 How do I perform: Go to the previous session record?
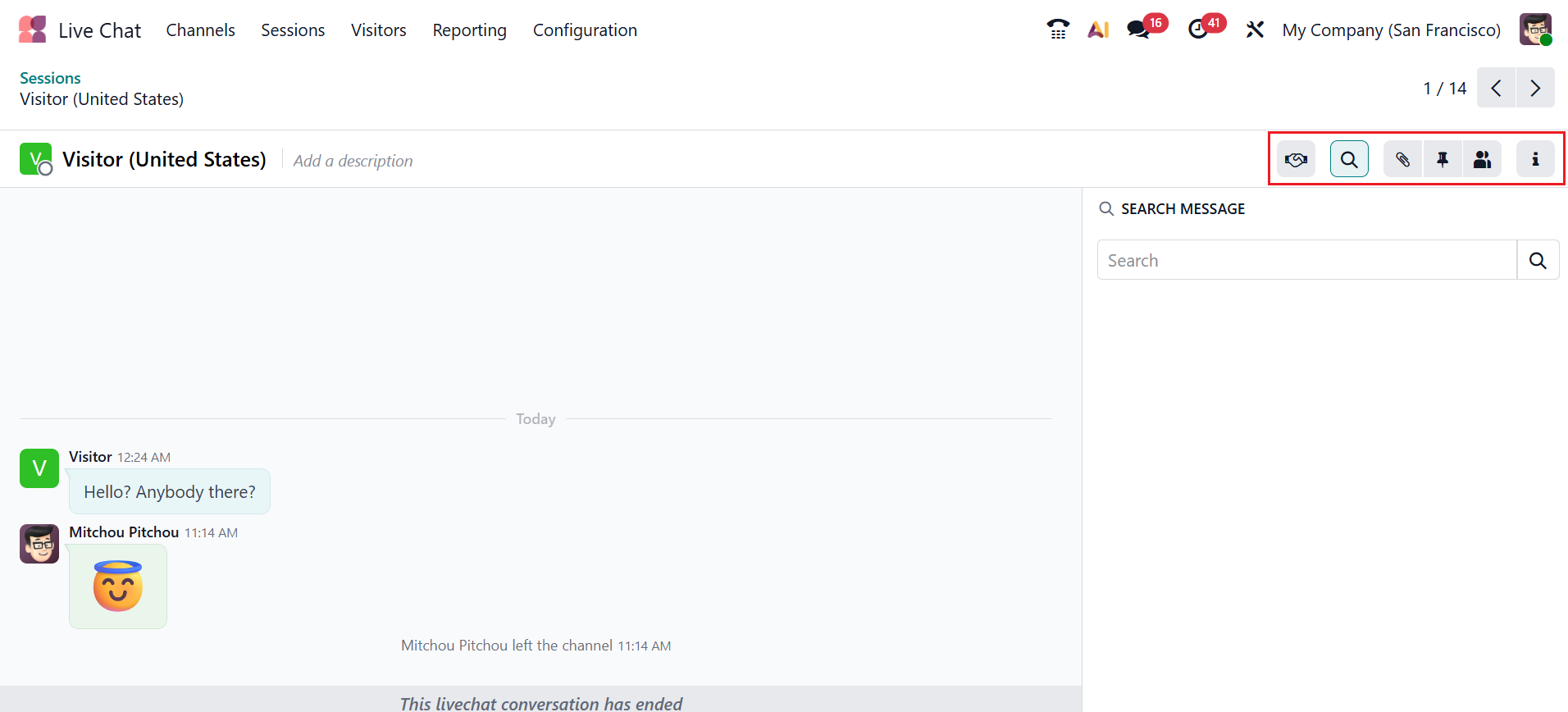tap(1497, 88)
